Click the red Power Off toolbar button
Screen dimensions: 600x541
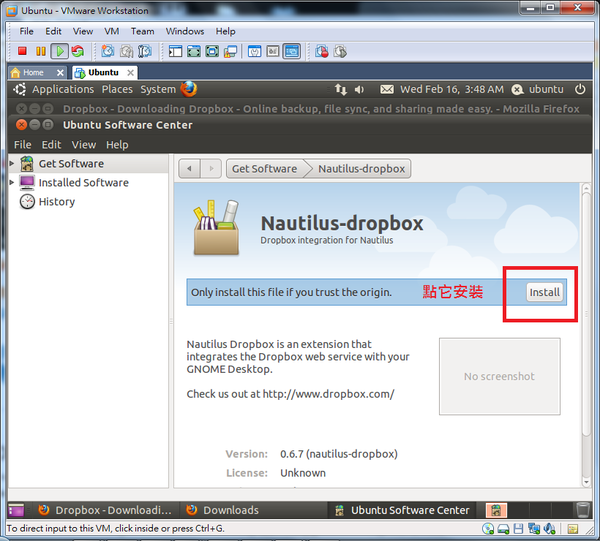[x=22, y=51]
